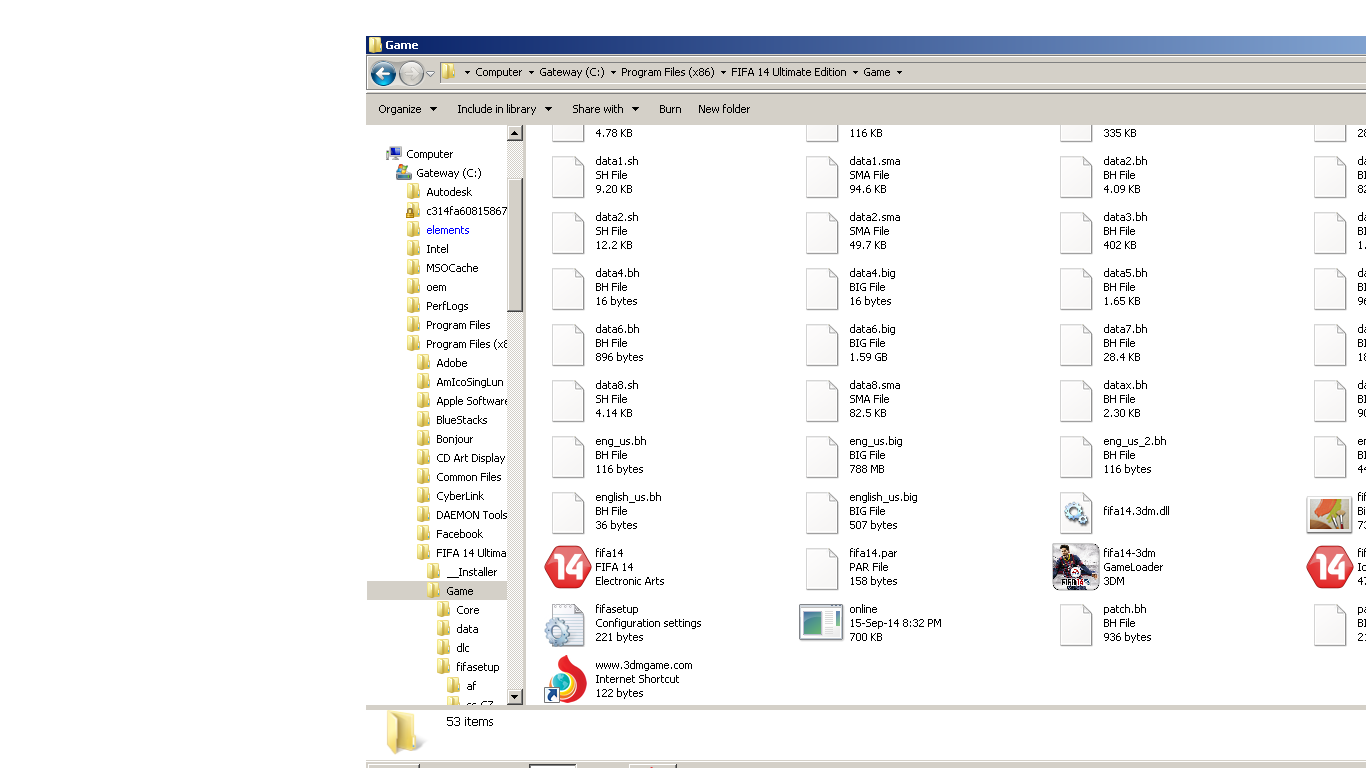Screen dimensions: 1366x768
Task: Click the large folder icon beside 53 items
Action: (x=403, y=731)
